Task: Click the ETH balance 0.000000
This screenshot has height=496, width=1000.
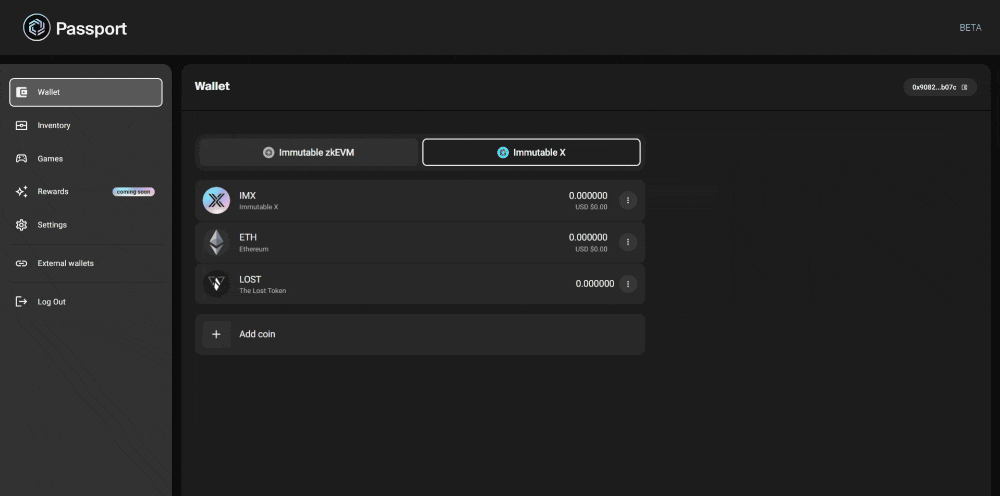Action: tap(588, 237)
